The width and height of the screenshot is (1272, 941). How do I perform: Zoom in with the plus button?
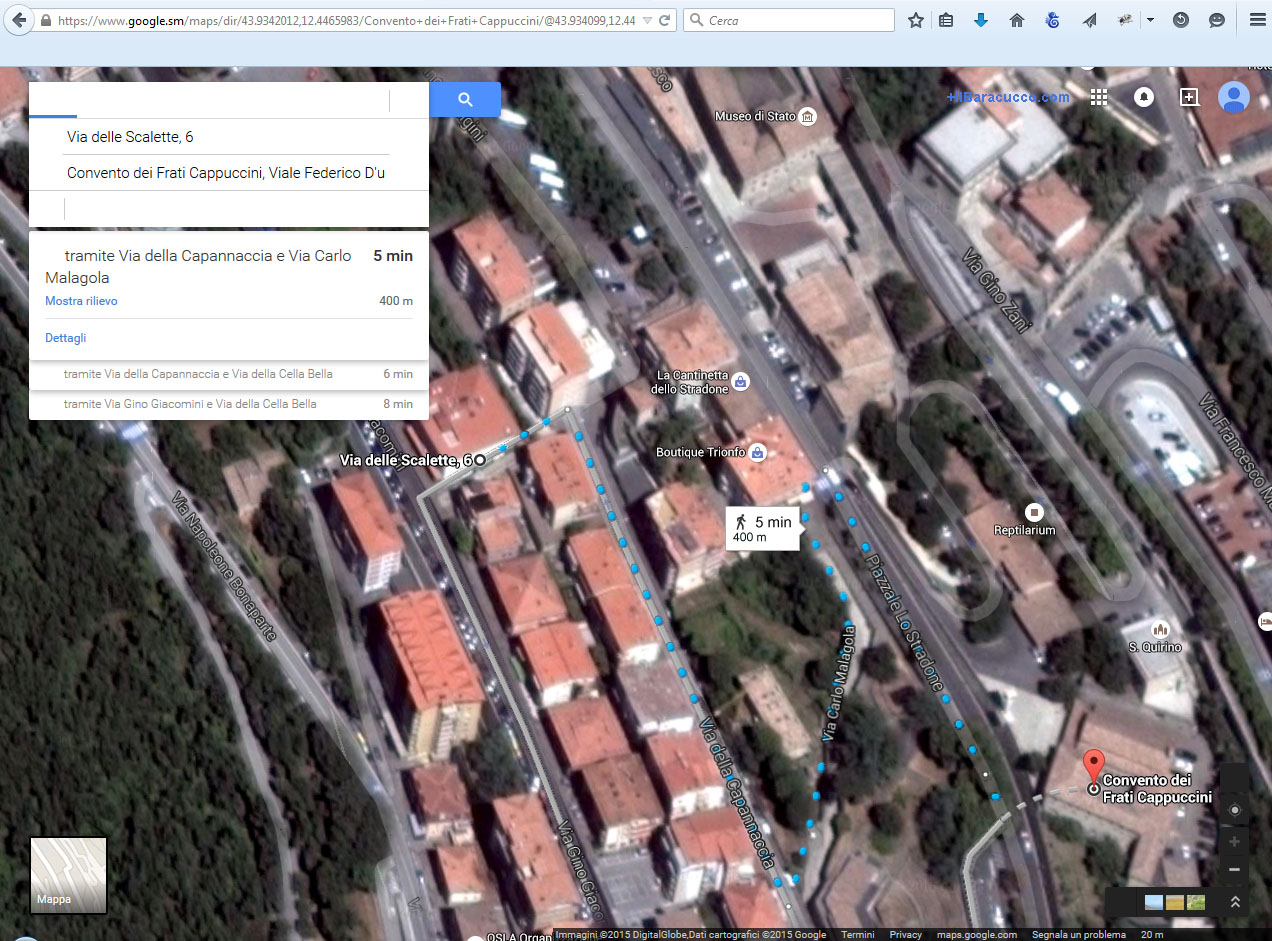[1234, 842]
